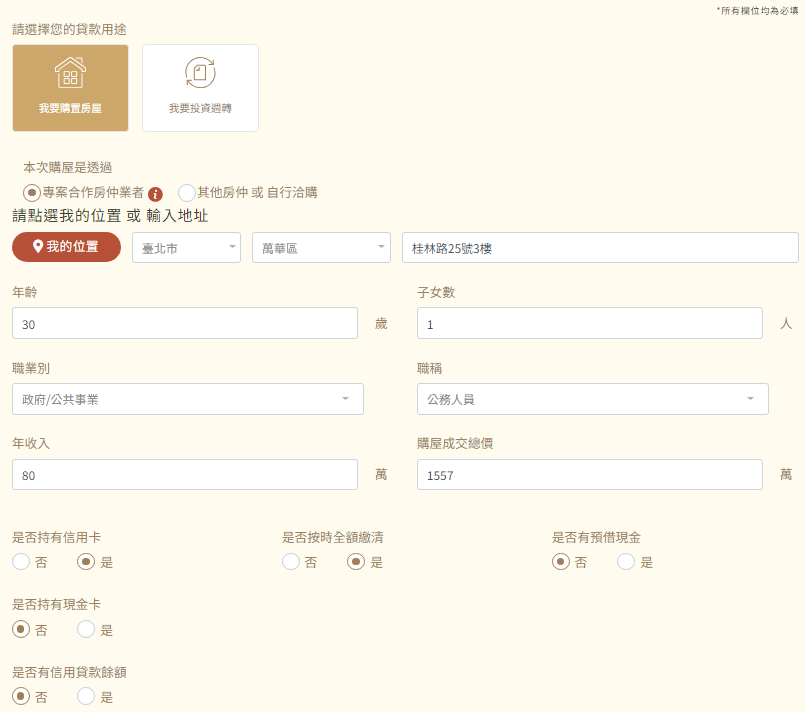Click the 我的位置 location button
The height and width of the screenshot is (712, 805).
pyautogui.click(x=66, y=246)
